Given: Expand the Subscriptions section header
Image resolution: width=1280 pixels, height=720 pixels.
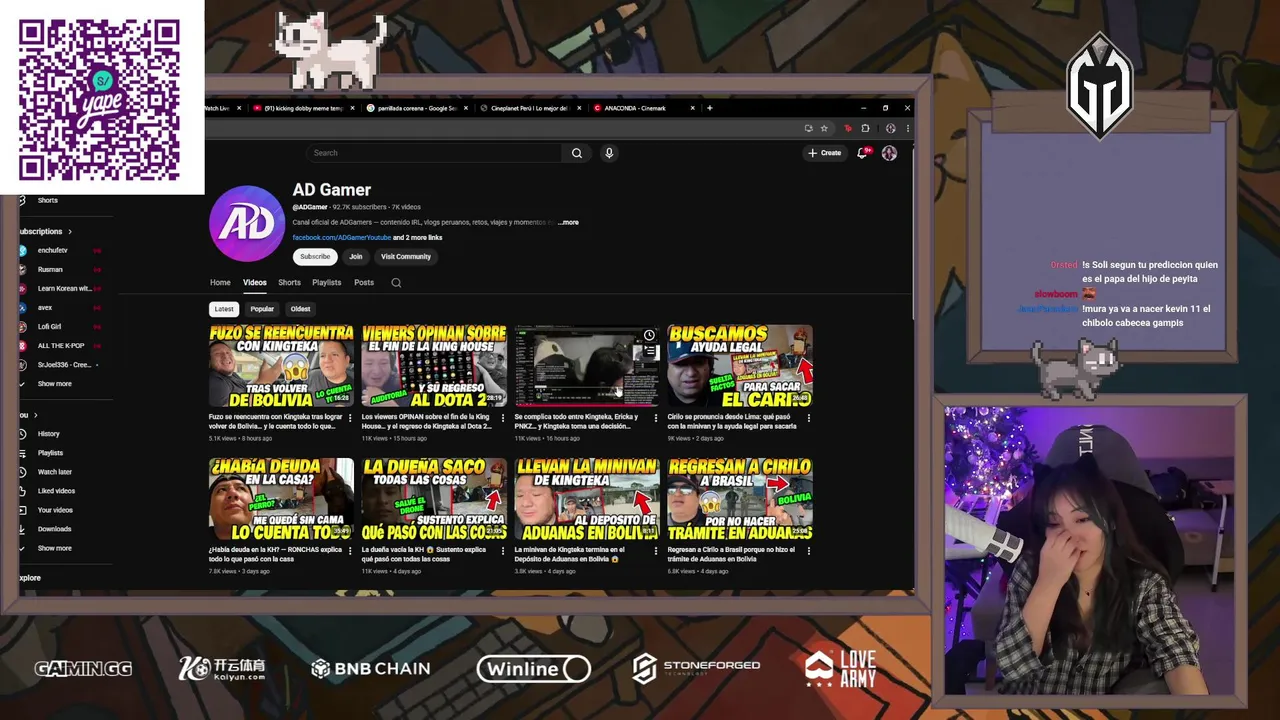Looking at the screenshot, I should pos(45,231).
